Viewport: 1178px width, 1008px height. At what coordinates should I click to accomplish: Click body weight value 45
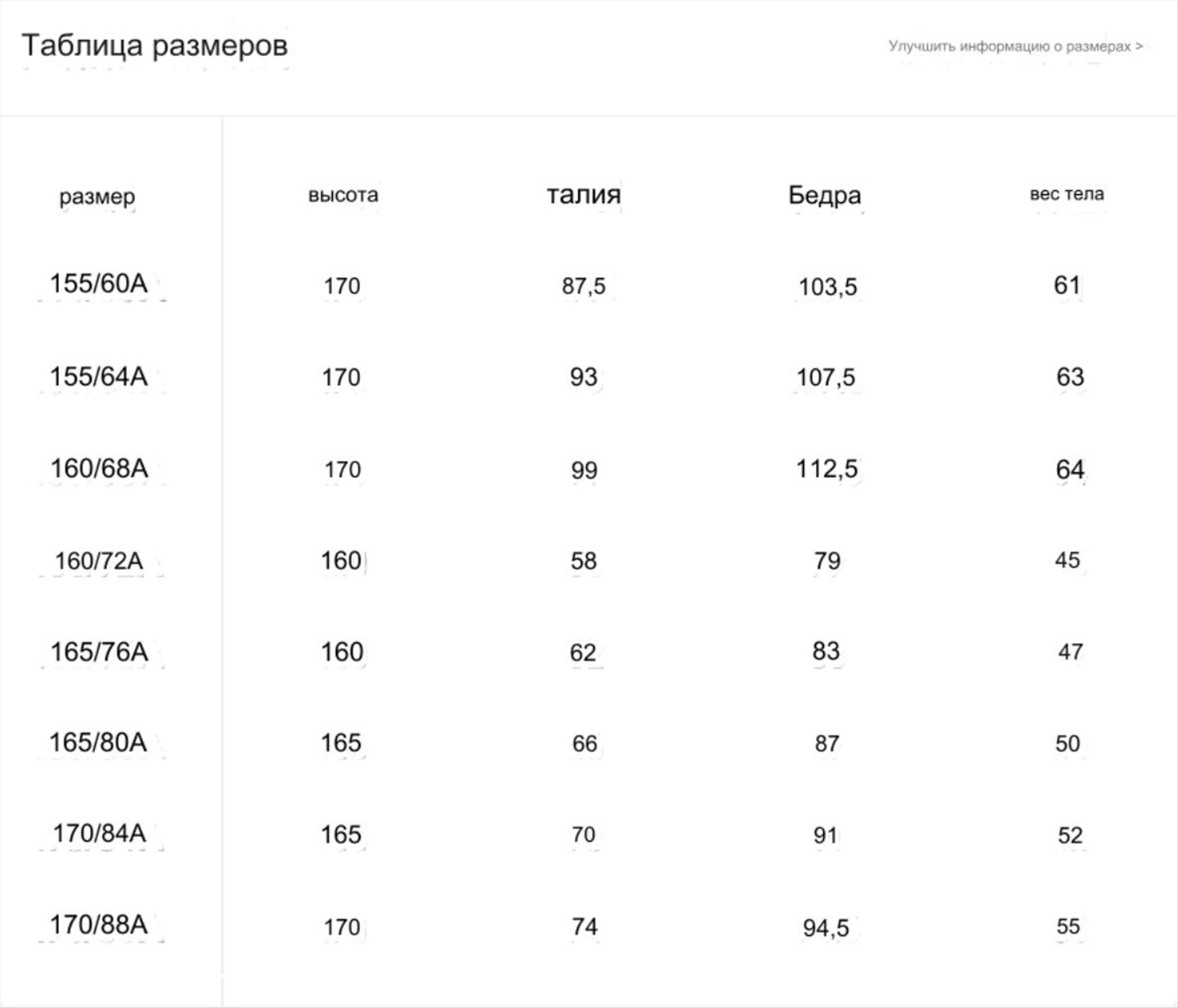[x=1067, y=561]
